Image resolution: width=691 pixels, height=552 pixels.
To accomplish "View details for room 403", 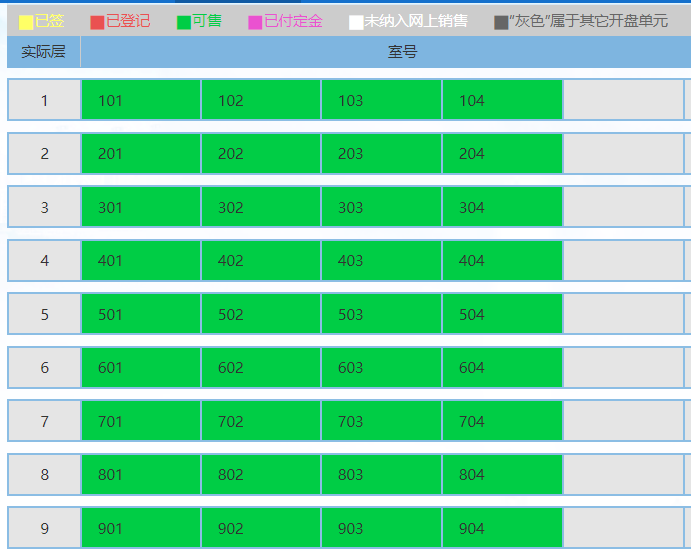I will (x=382, y=260).
